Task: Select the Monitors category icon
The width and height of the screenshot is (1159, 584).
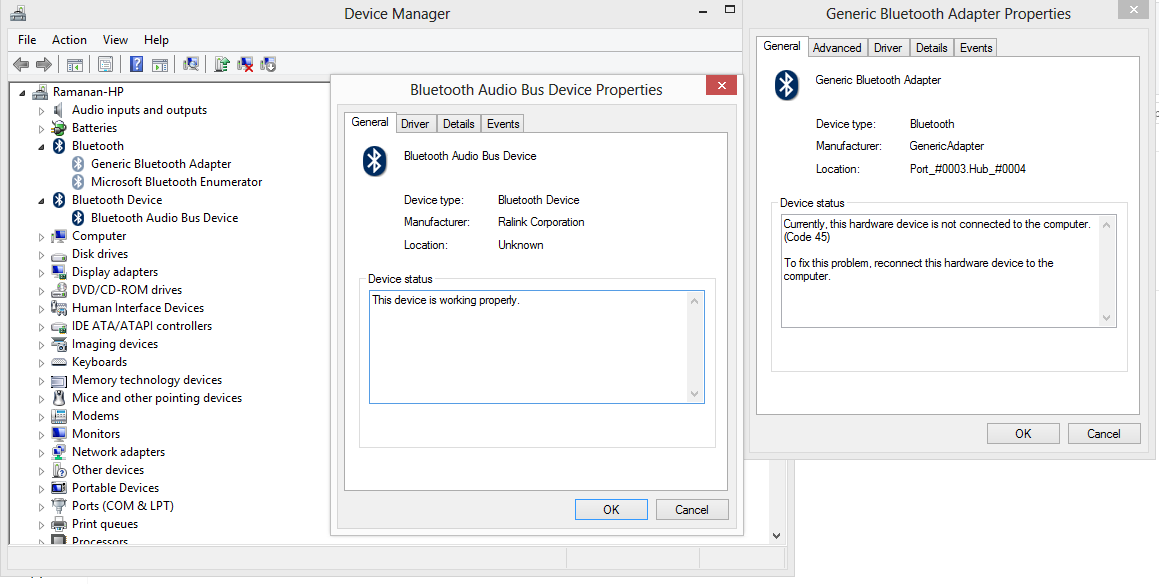Action: coord(59,434)
